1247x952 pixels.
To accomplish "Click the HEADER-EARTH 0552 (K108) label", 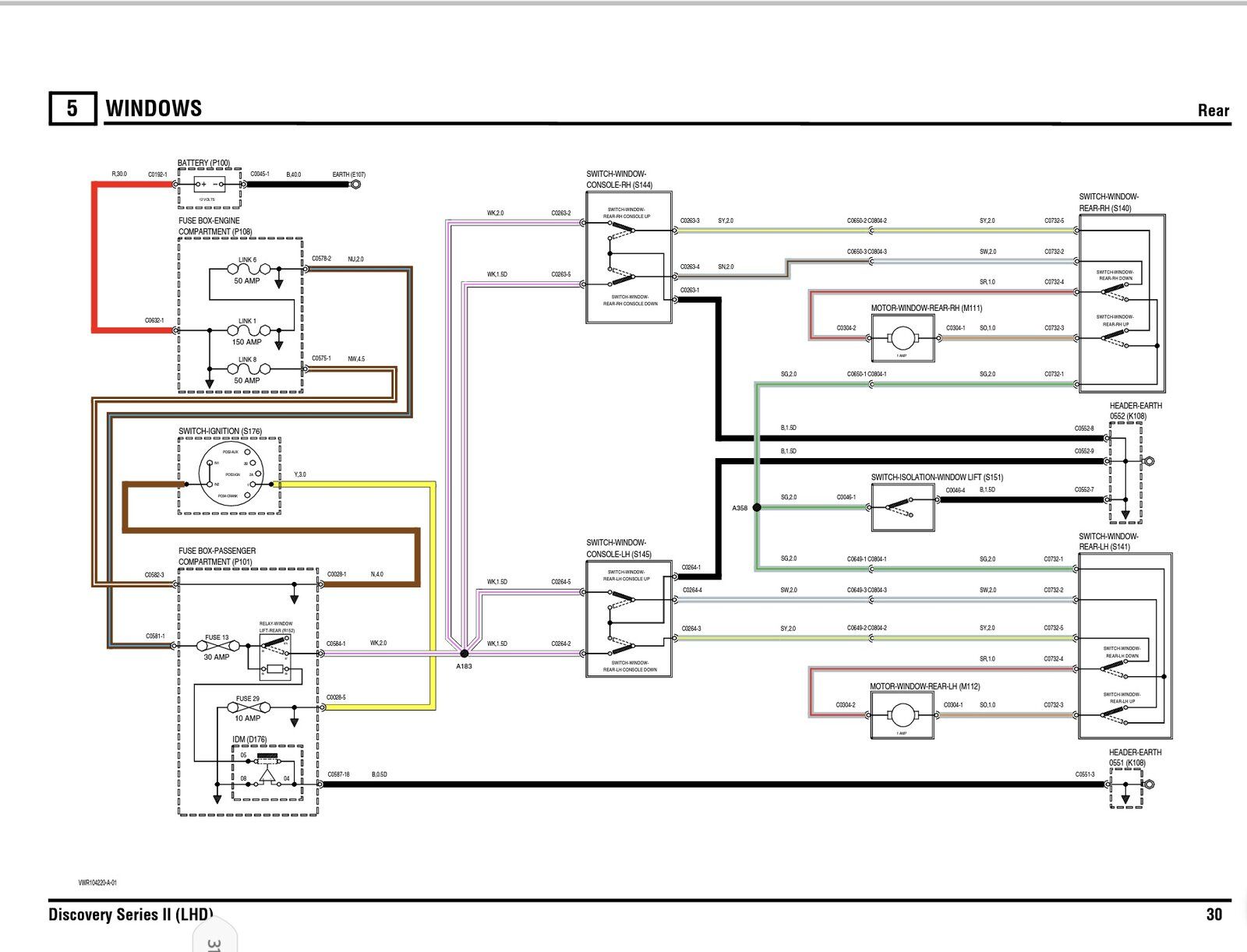I will 1136,411.
